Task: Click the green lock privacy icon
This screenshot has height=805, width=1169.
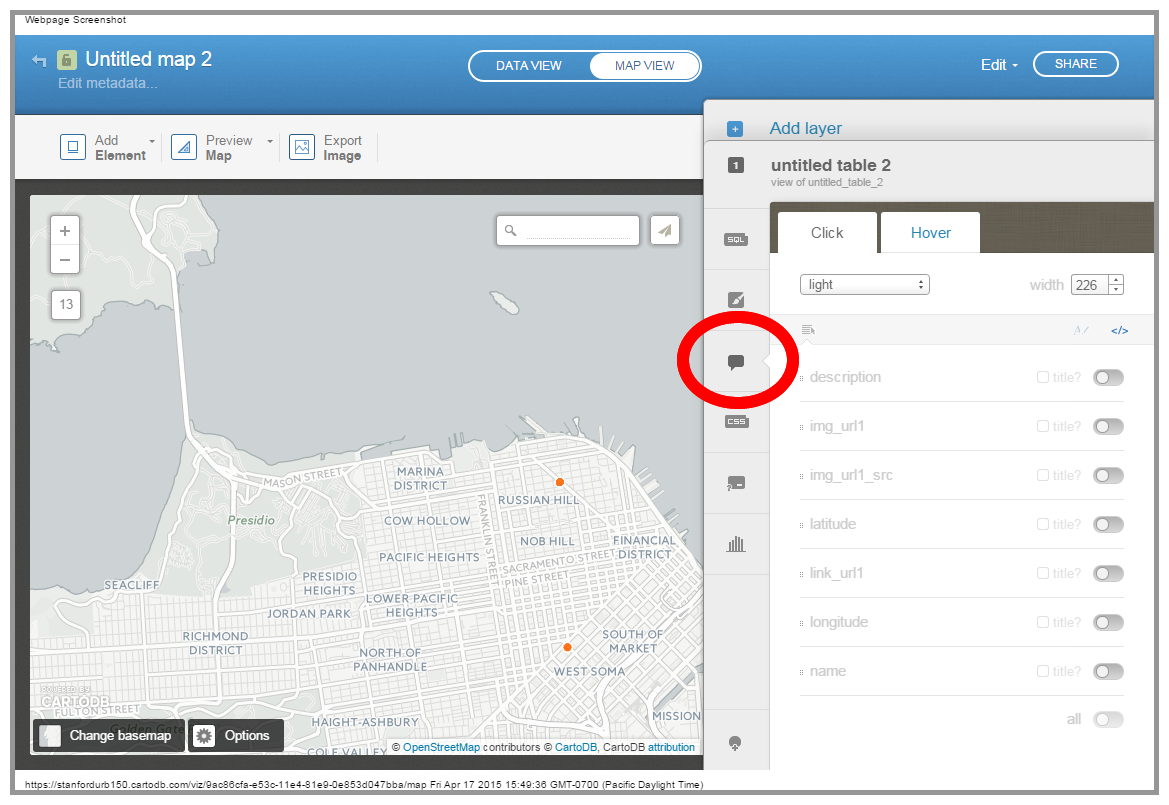Action: click(x=67, y=60)
